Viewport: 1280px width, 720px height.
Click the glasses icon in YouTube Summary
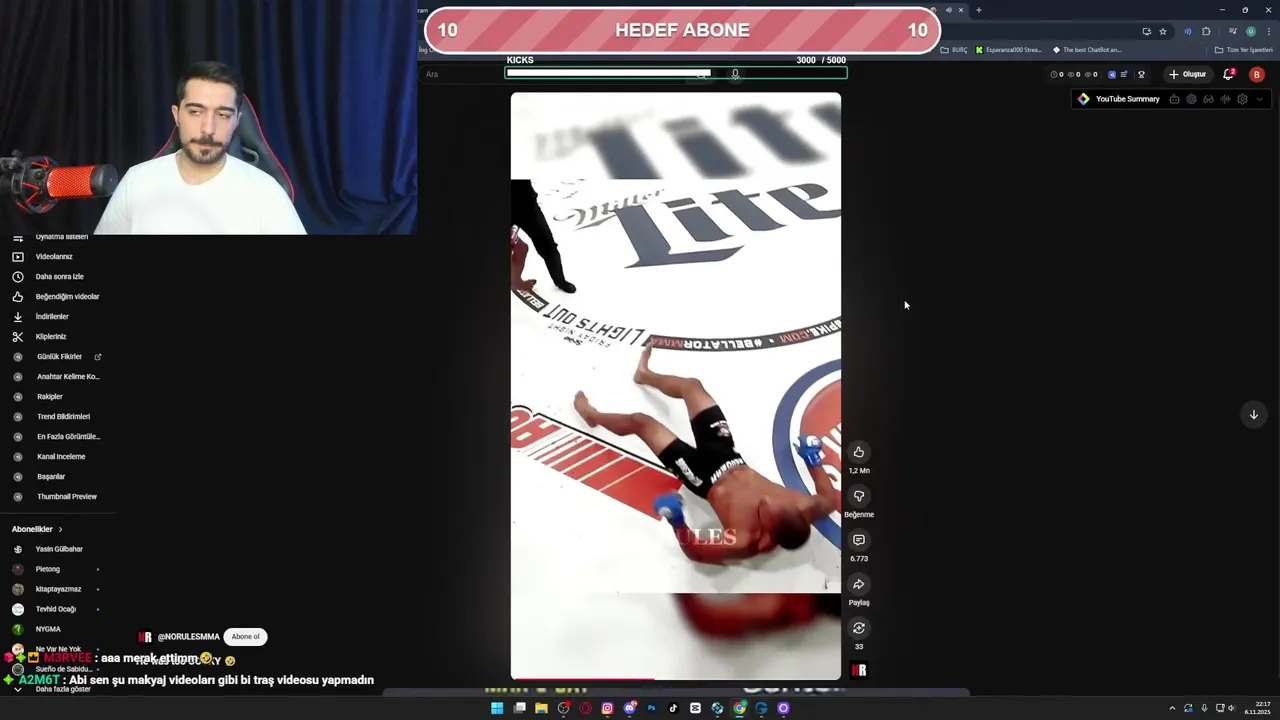tap(1208, 99)
